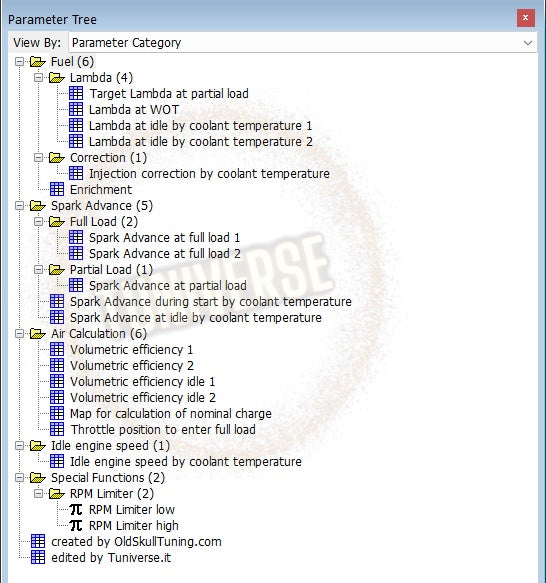Collapse the Lambda (4) branch
The height and width of the screenshot is (583, 546).
38,78
